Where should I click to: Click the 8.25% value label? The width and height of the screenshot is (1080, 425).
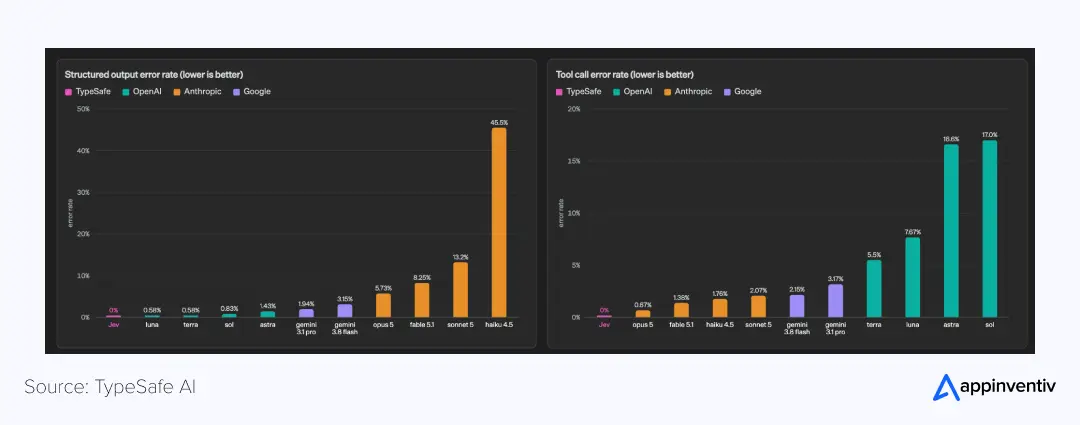coord(422,278)
